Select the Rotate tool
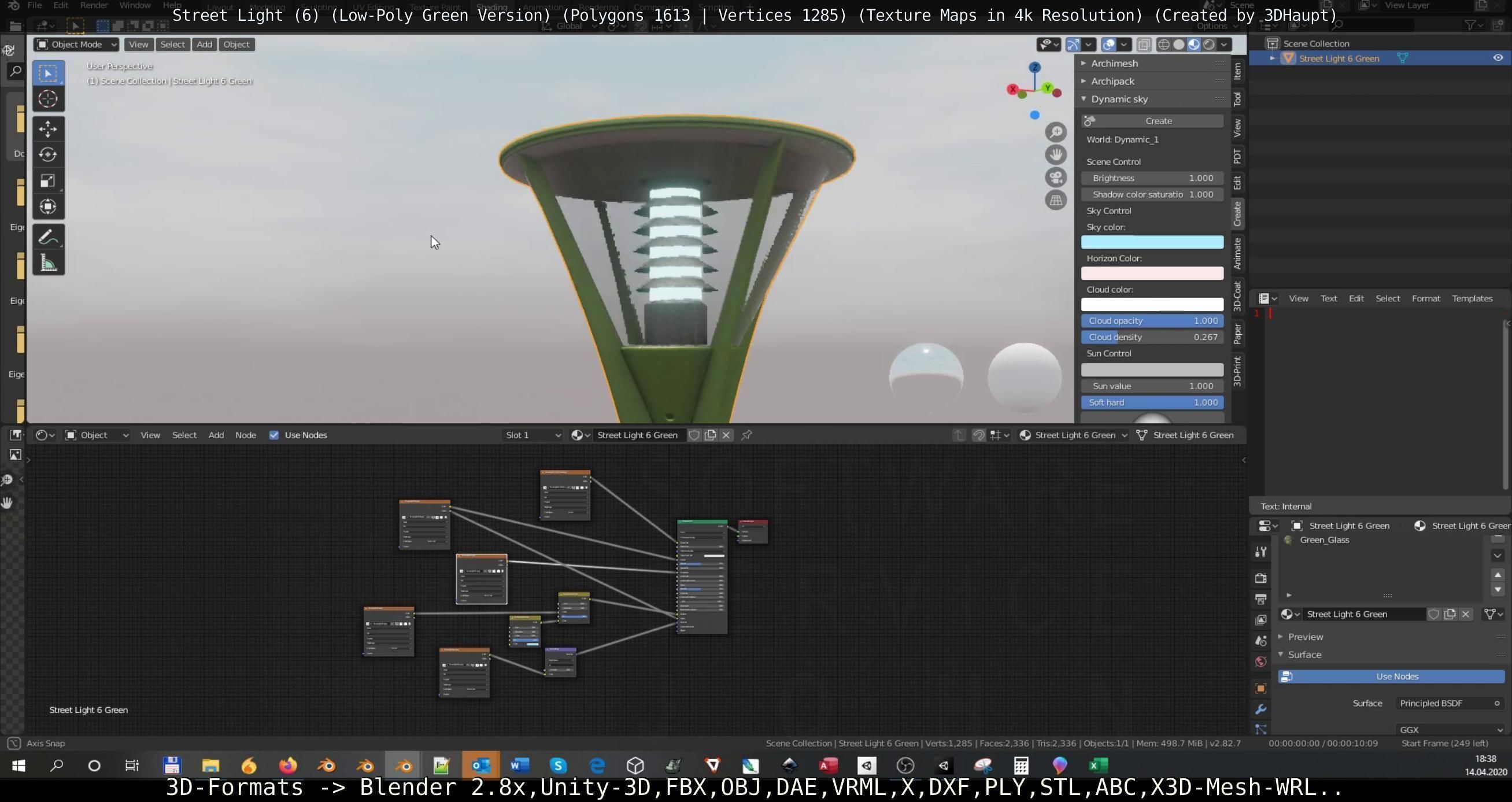The image size is (1512, 802). click(48, 154)
